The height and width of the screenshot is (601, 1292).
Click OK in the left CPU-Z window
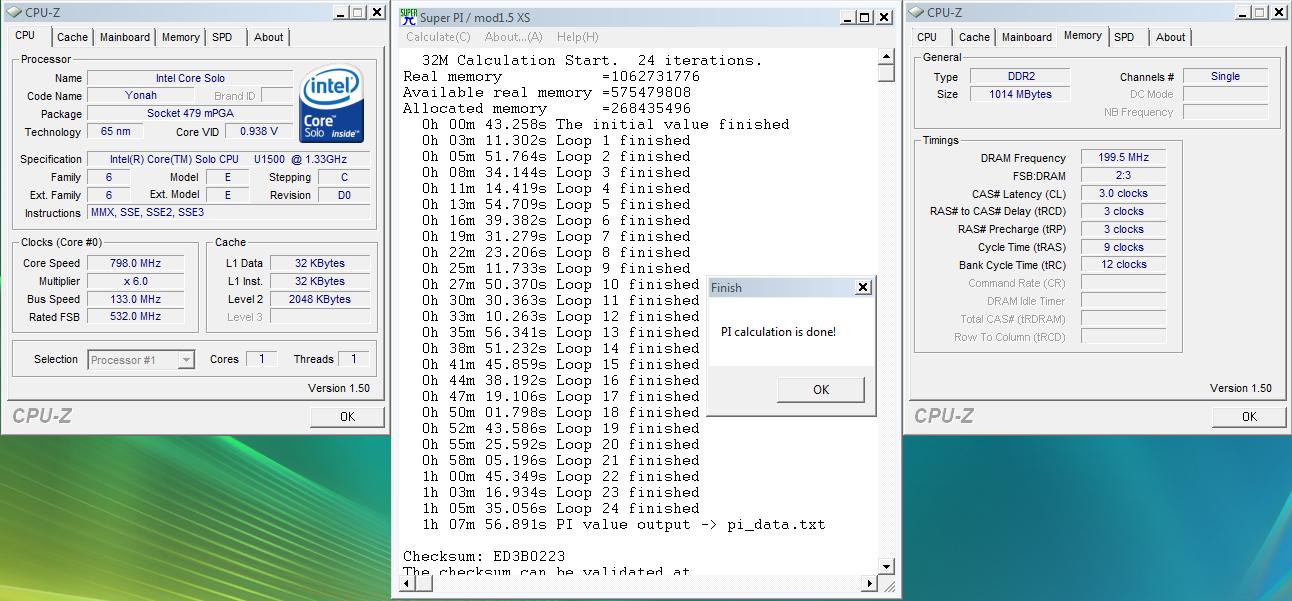[x=347, y=417]
